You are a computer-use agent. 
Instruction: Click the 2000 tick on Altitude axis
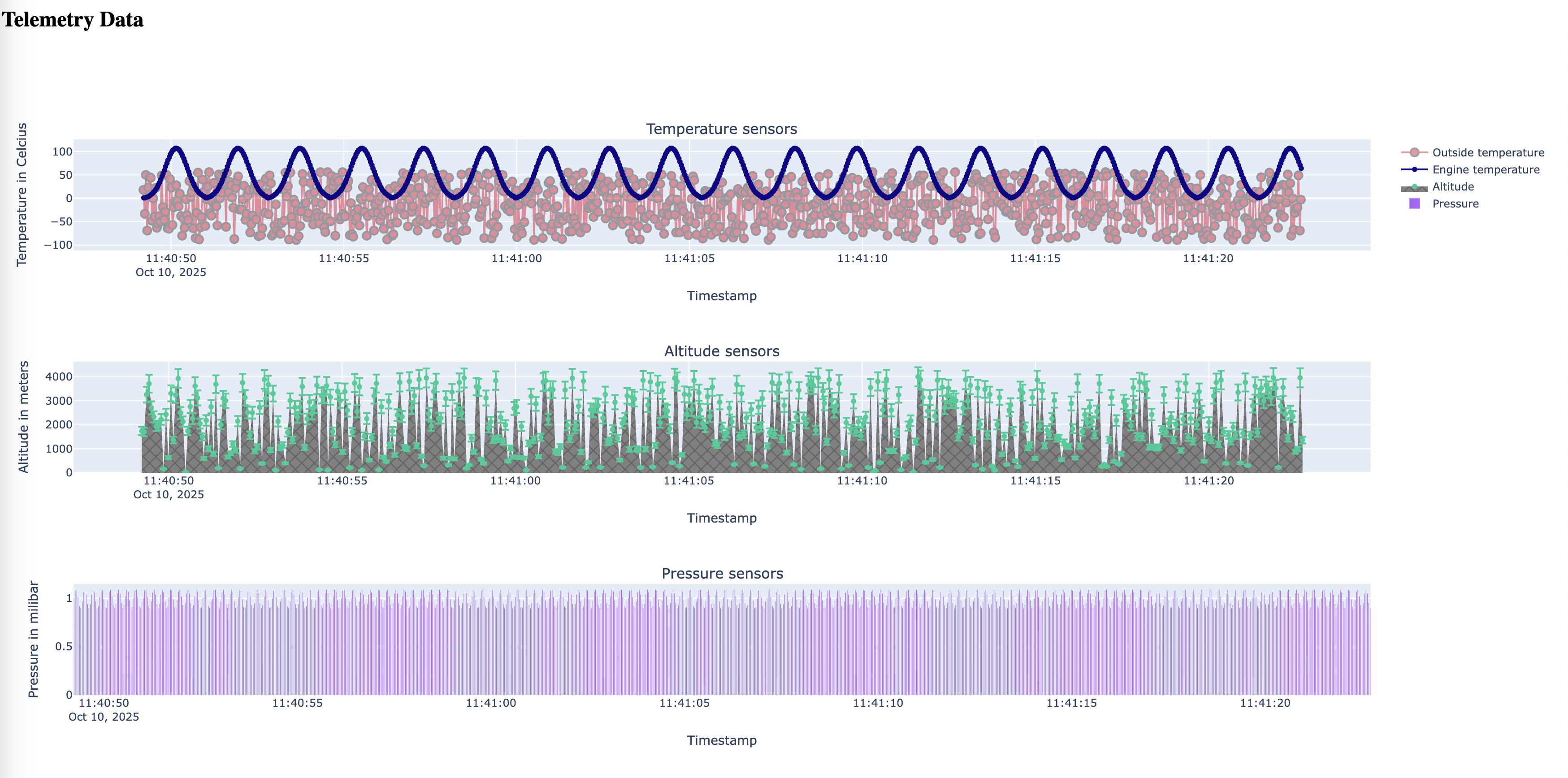tap(59, 425)
